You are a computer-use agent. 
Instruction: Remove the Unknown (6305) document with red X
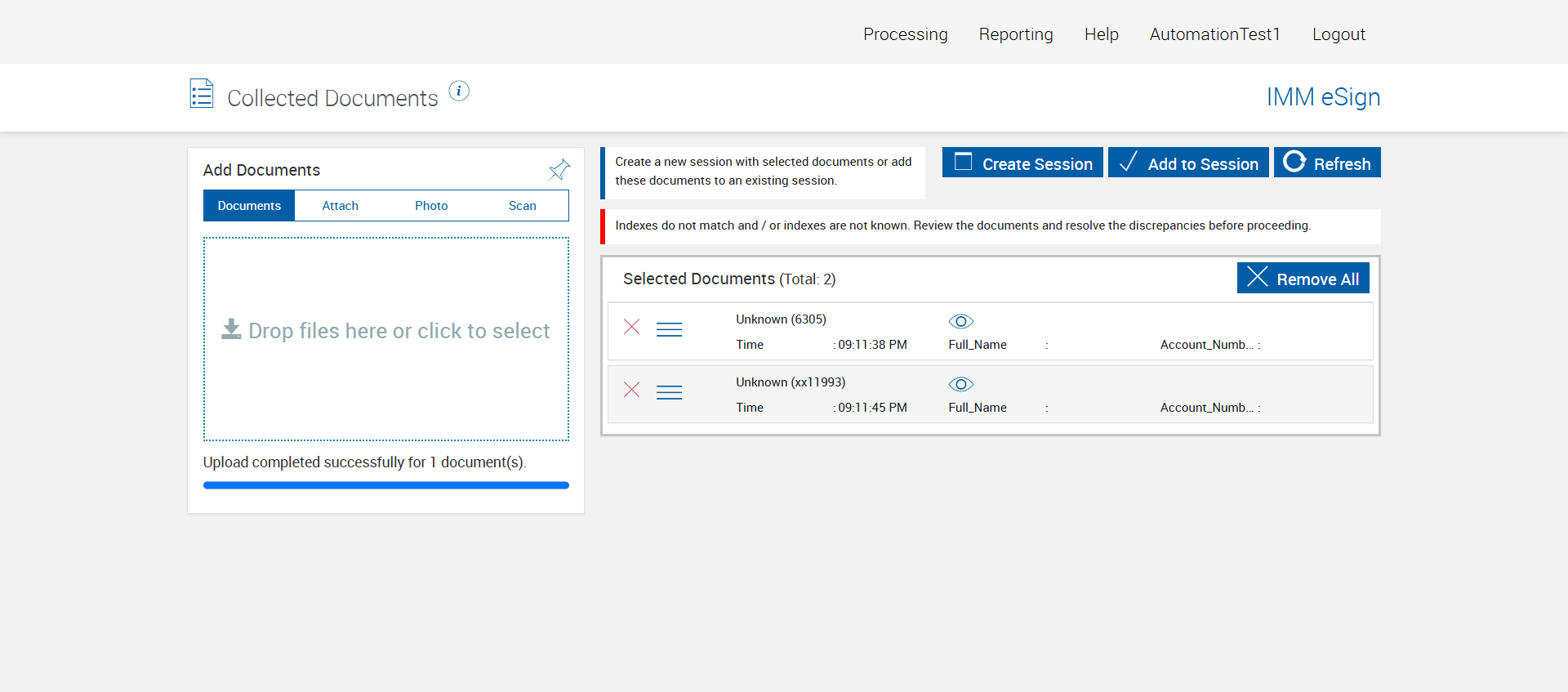point(631,328)
